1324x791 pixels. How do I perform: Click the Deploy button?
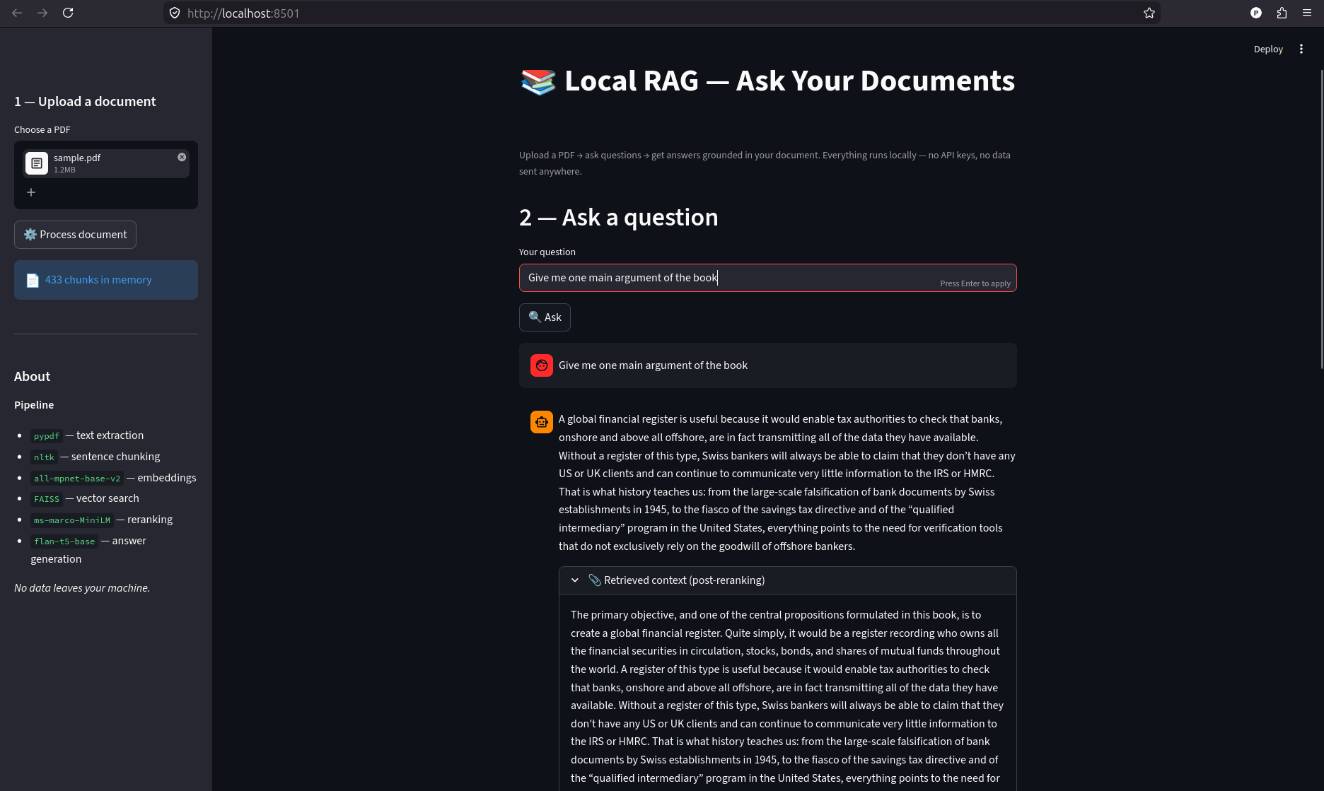(1268, 49)
